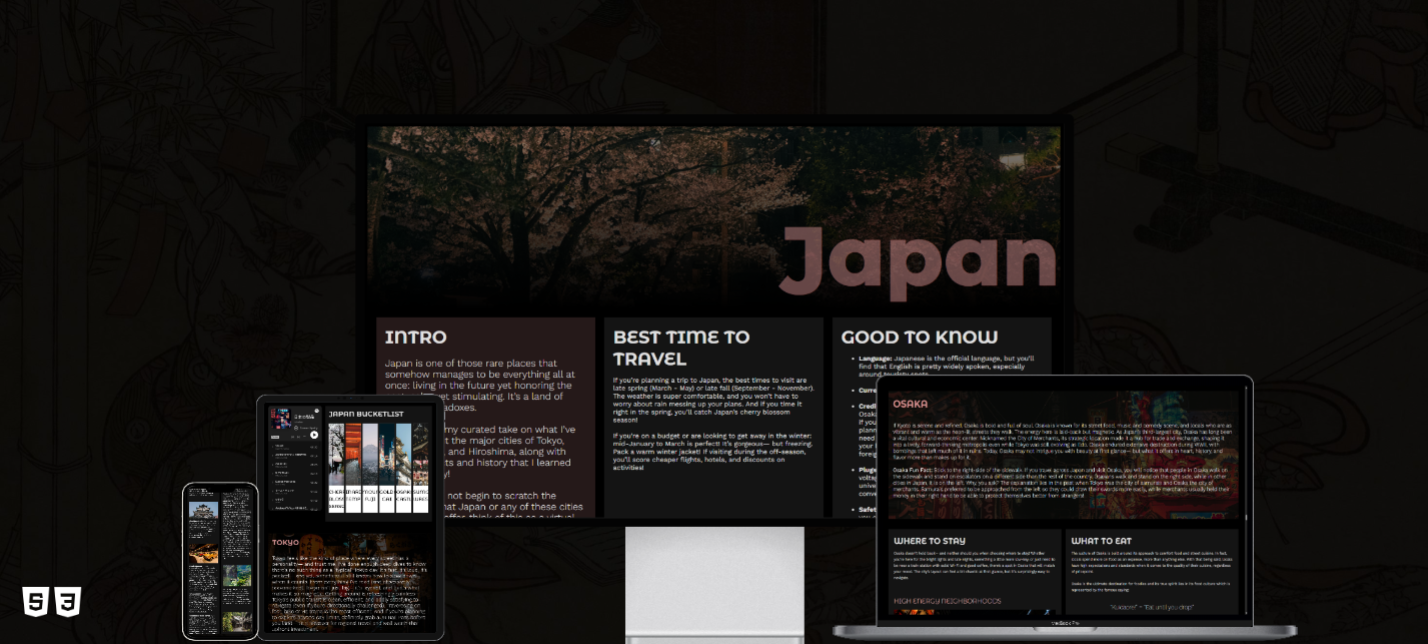Select the cherry blossom bucketlist card

click(336, 467)
